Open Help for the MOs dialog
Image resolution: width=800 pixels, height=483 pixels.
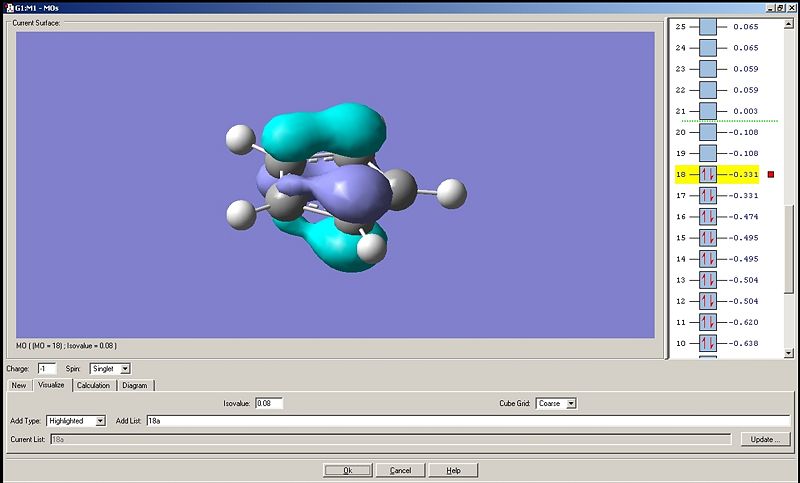click(453, 470)
